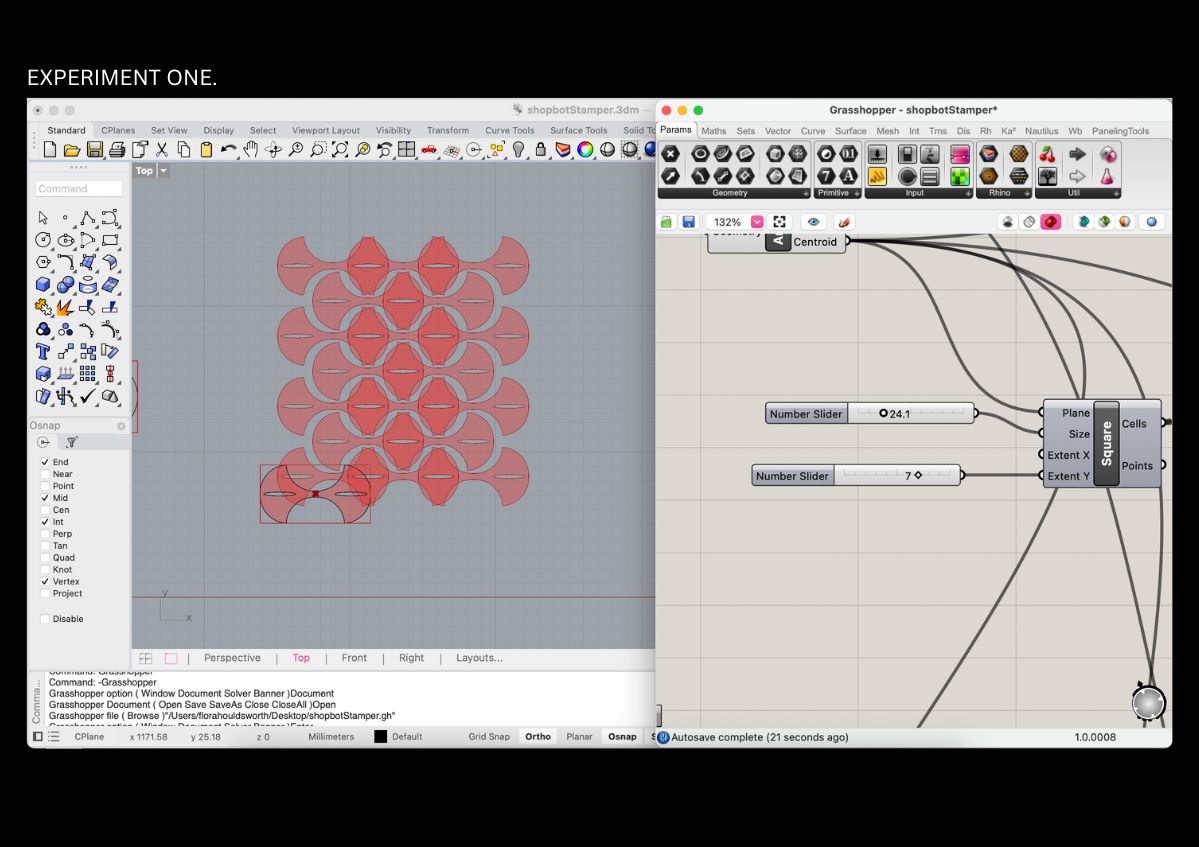Uncheck the Vertex osnap option
Viewport: 1199px width, 847px height.
tap(45, 581)
